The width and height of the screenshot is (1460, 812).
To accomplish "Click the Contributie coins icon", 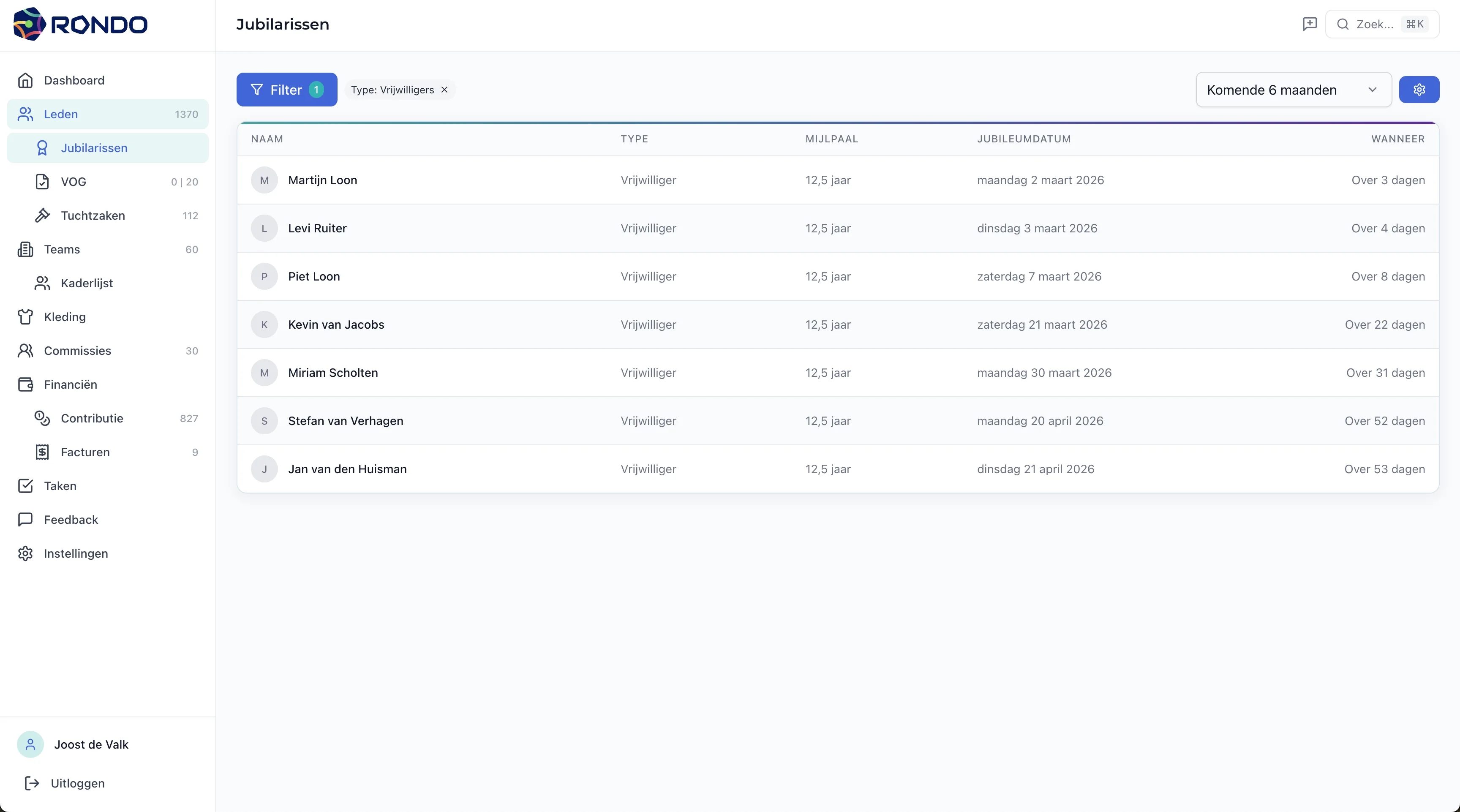I will pyautogui.click(x=42, y=418).
